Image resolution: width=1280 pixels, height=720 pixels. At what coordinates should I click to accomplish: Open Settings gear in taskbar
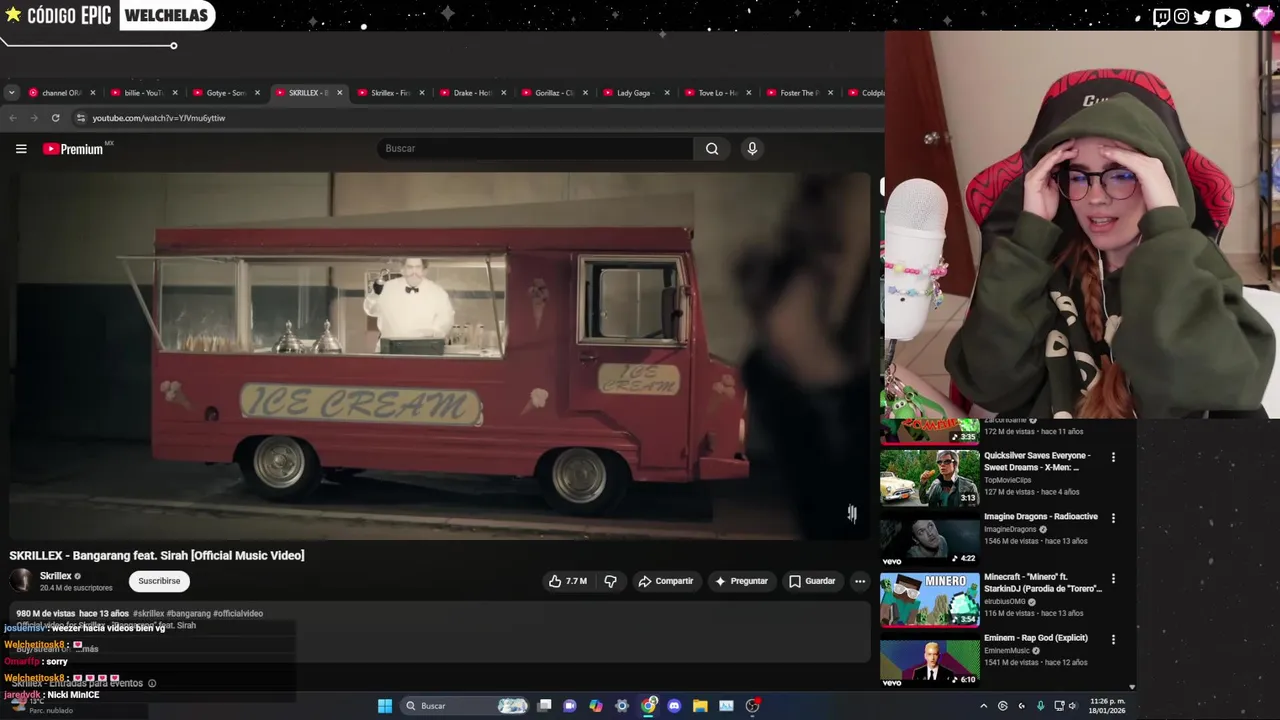[622, 706]
